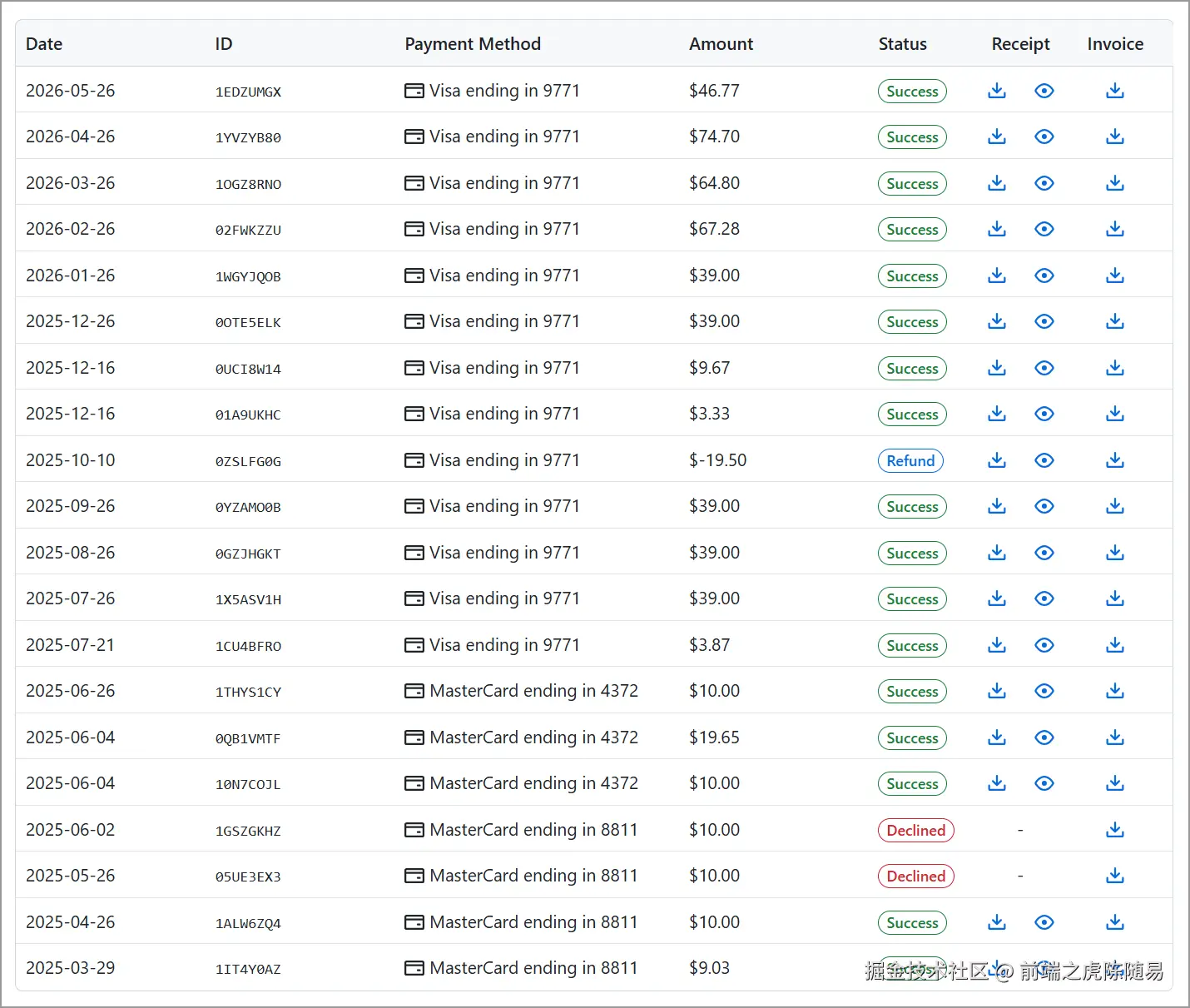View receipt for 2026-01-26 payment
The height and width of the screenshot is (1008, 1190).
(1044, 276)
